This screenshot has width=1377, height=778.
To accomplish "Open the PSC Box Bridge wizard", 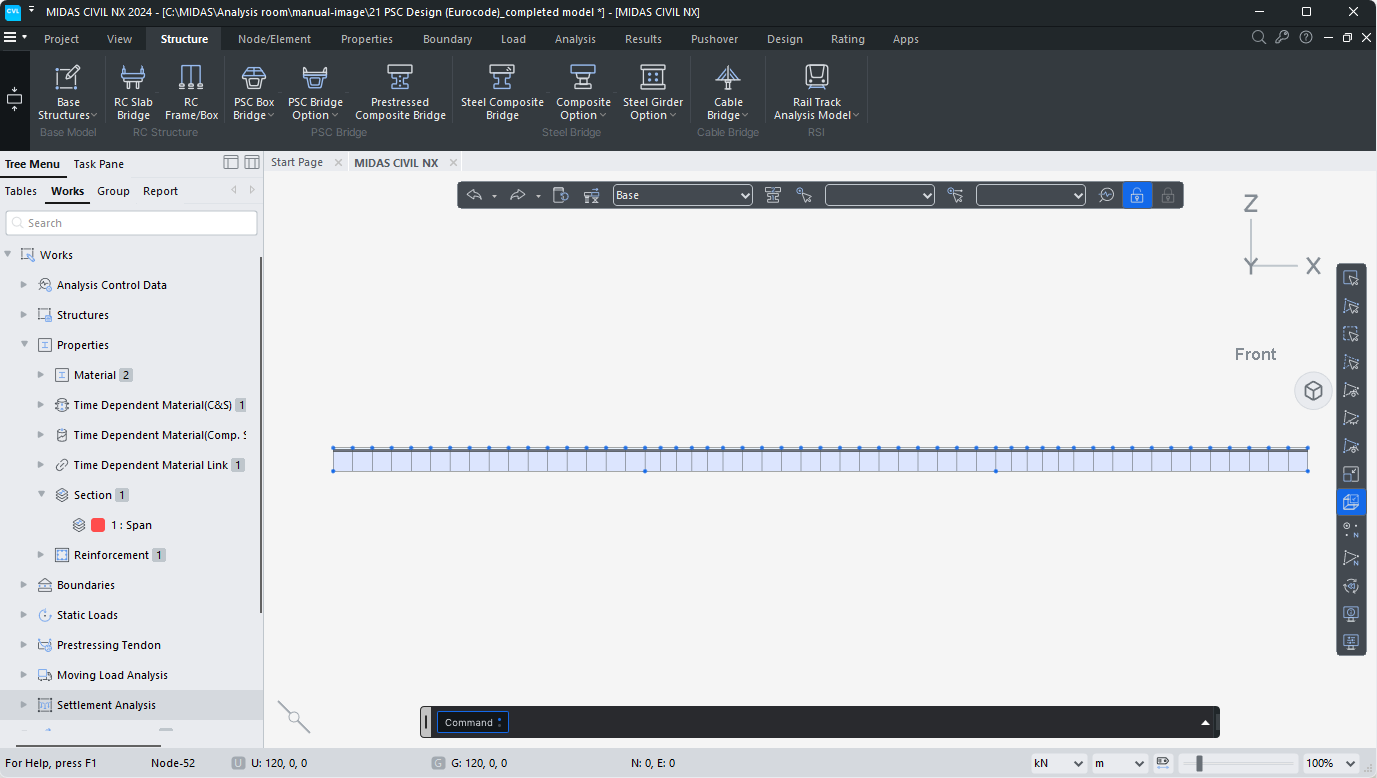I will click(253, 92).
